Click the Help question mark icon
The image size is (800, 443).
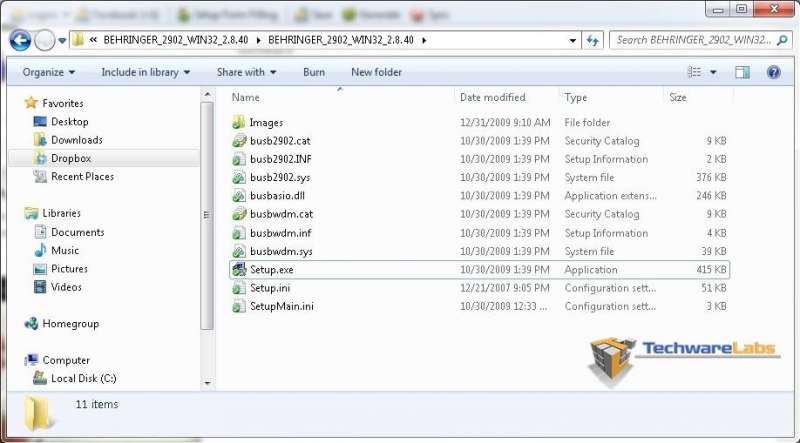[x=773, y=72]
